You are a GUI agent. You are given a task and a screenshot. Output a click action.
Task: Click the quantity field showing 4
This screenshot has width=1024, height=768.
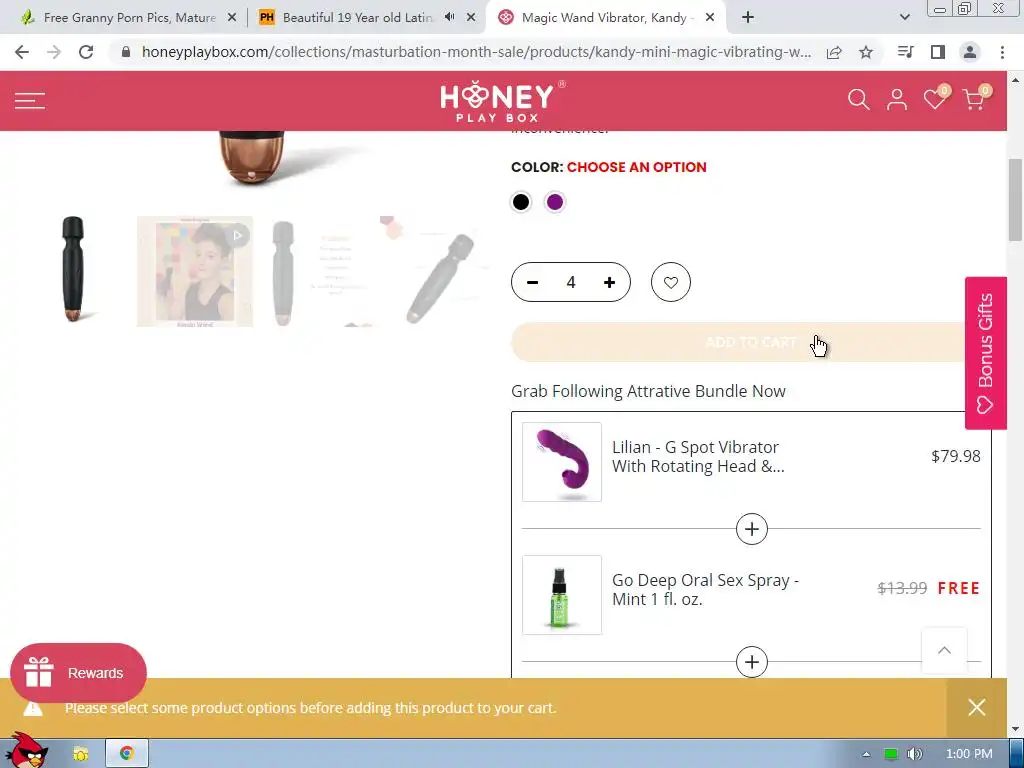pos(571,282)
